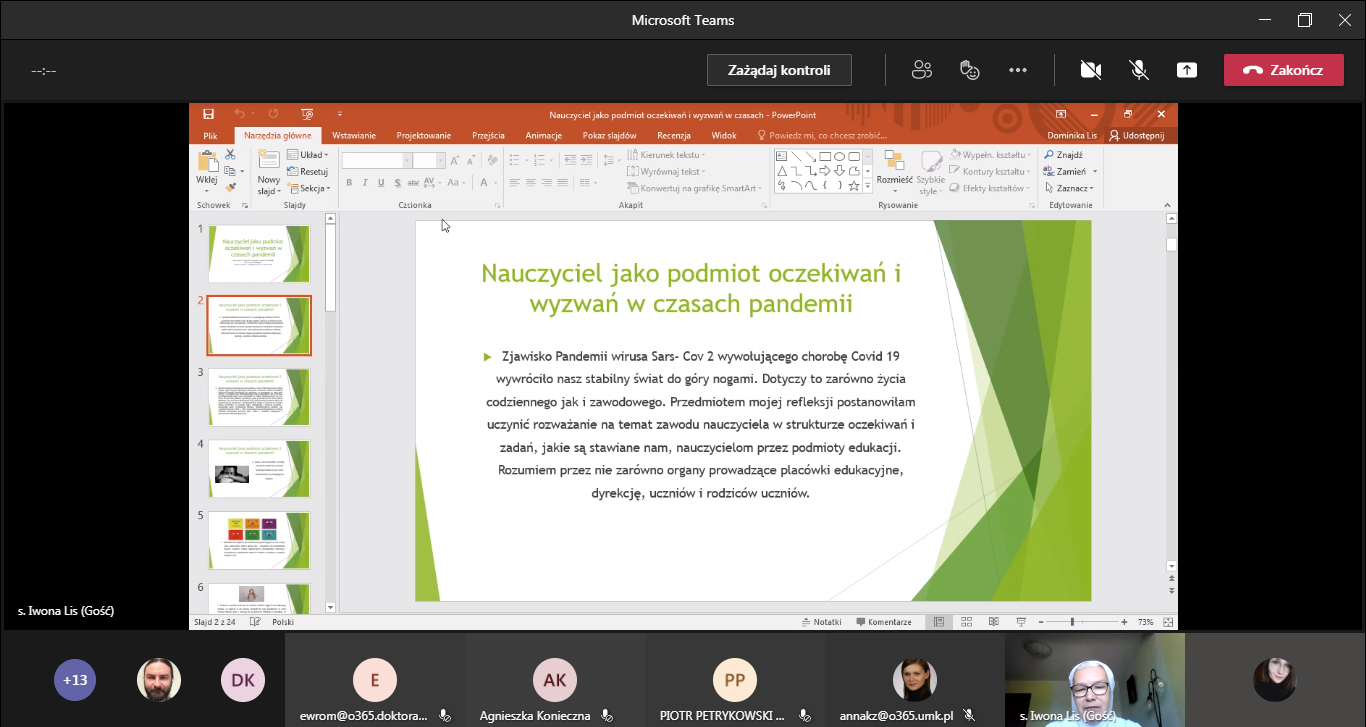The width and height of the screenshot is (1366, 727).
Task: Click the Komentarze button in status bar
Action: 883,622
